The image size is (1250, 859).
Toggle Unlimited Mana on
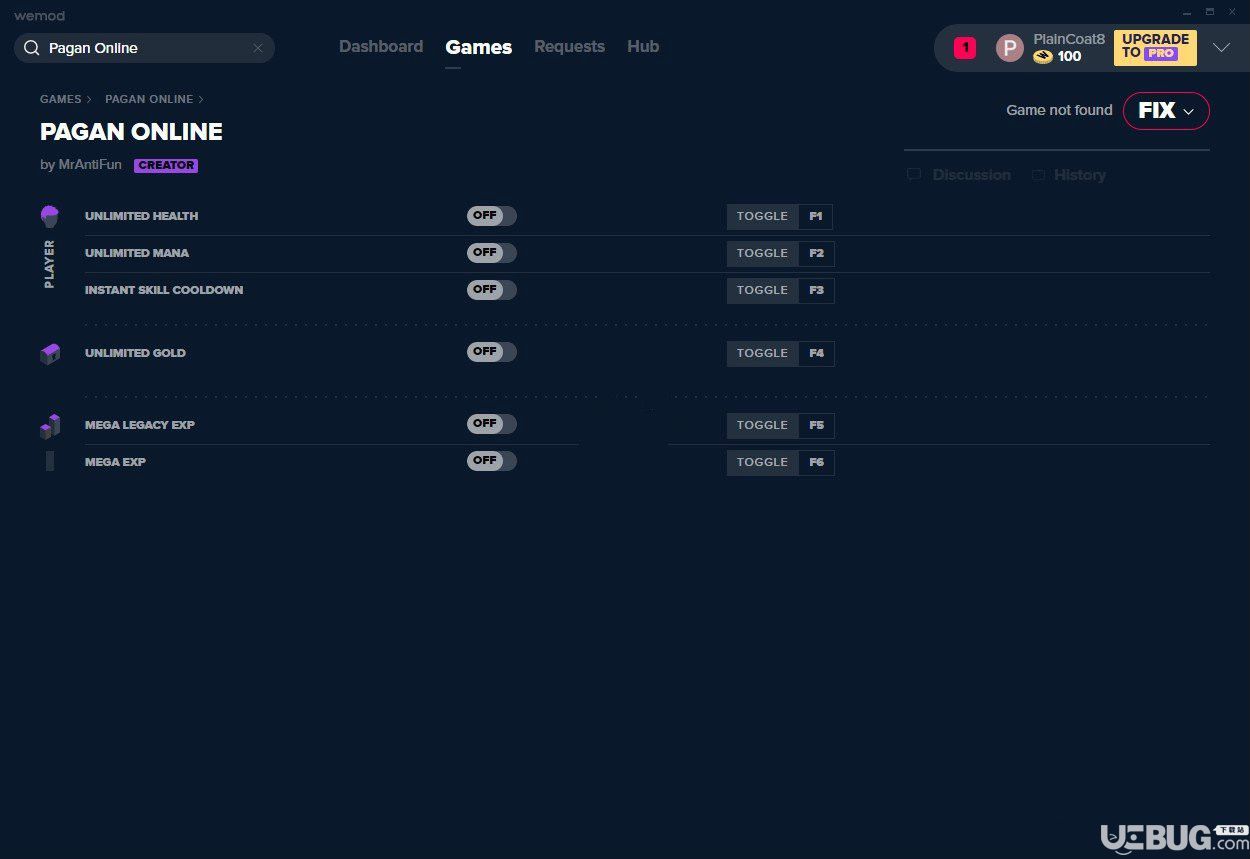pos(492,253)
